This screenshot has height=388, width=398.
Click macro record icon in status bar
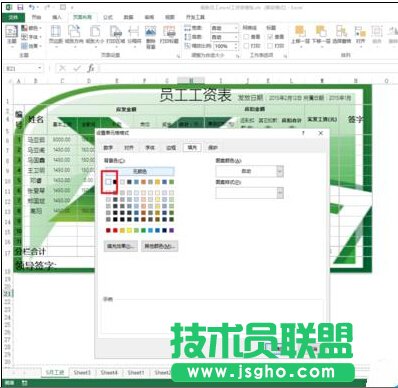25,383
